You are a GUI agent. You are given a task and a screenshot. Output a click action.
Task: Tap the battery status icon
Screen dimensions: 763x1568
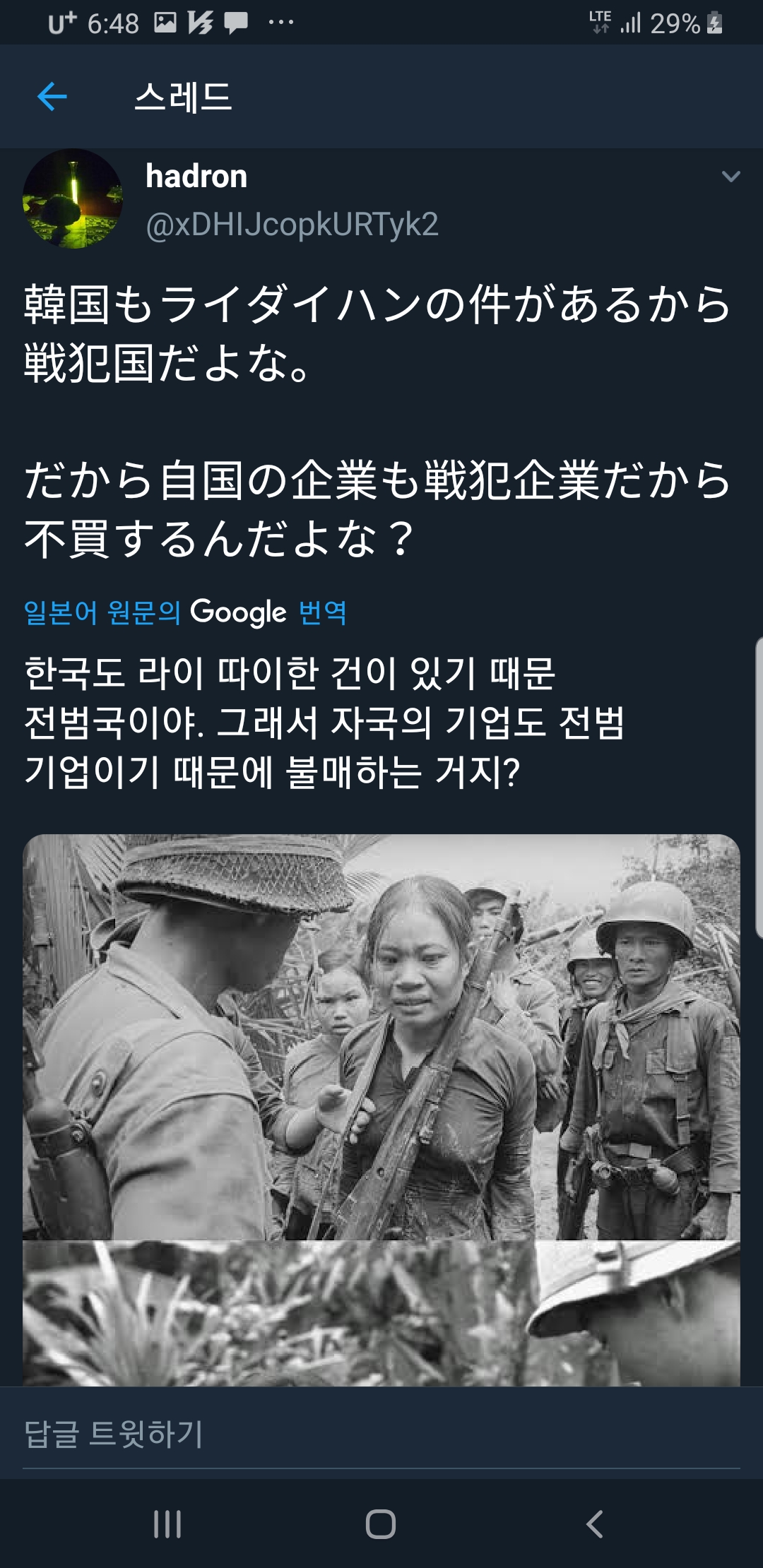pyautogui.click(x=715, y=23)
